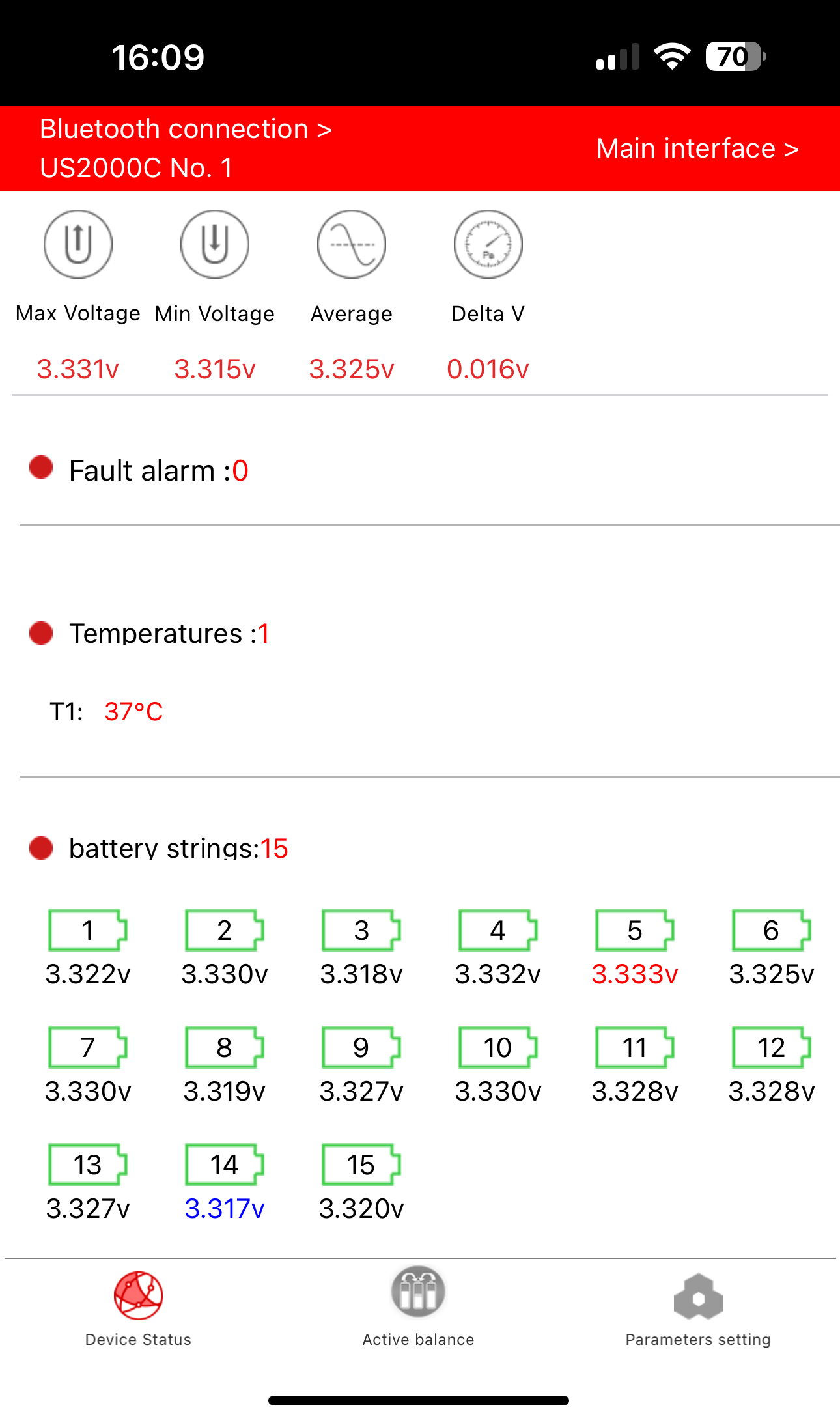Tap the phone battery level indicator

(x=735, y=57)
